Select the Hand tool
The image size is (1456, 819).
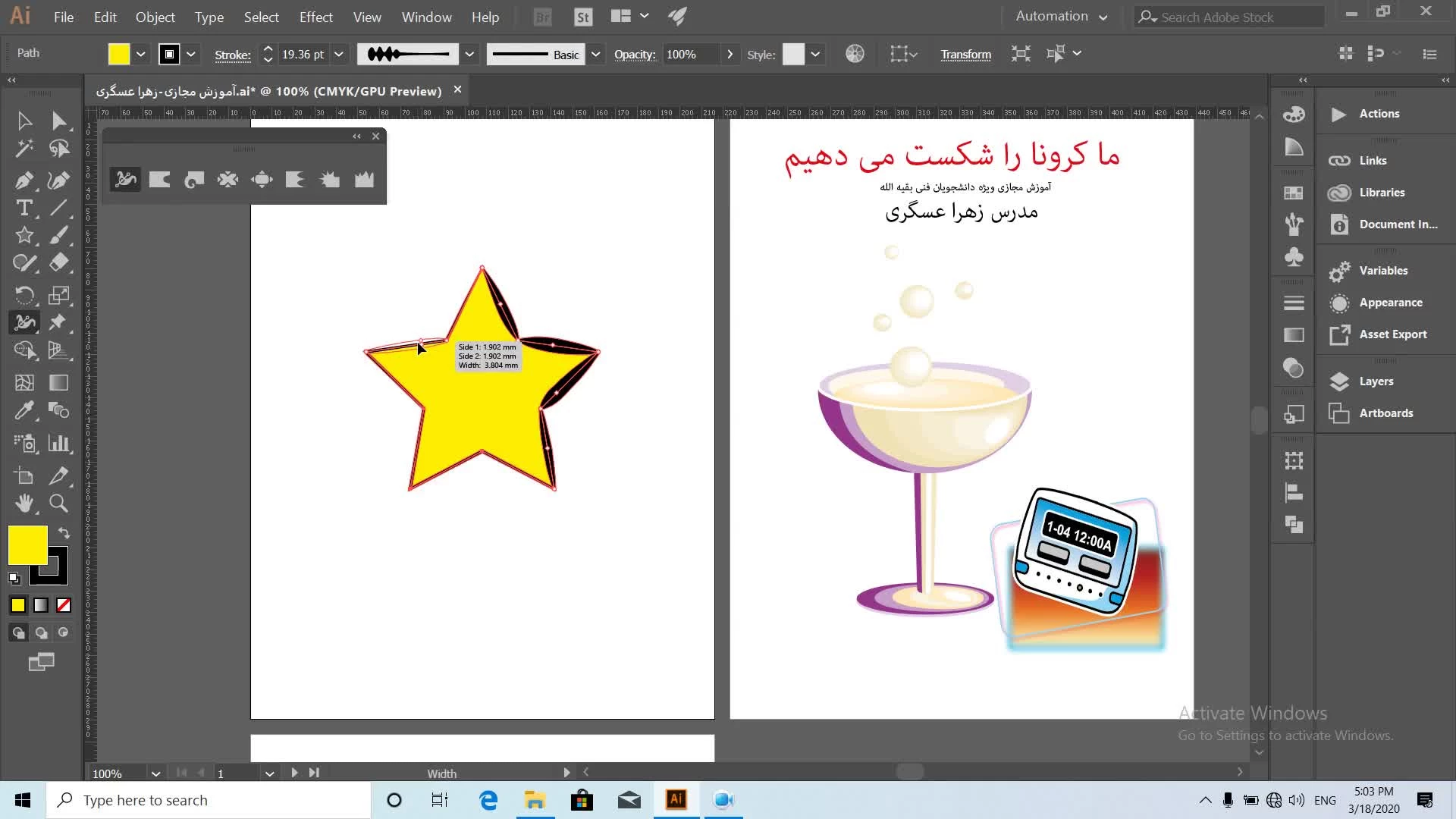point(24,504)
